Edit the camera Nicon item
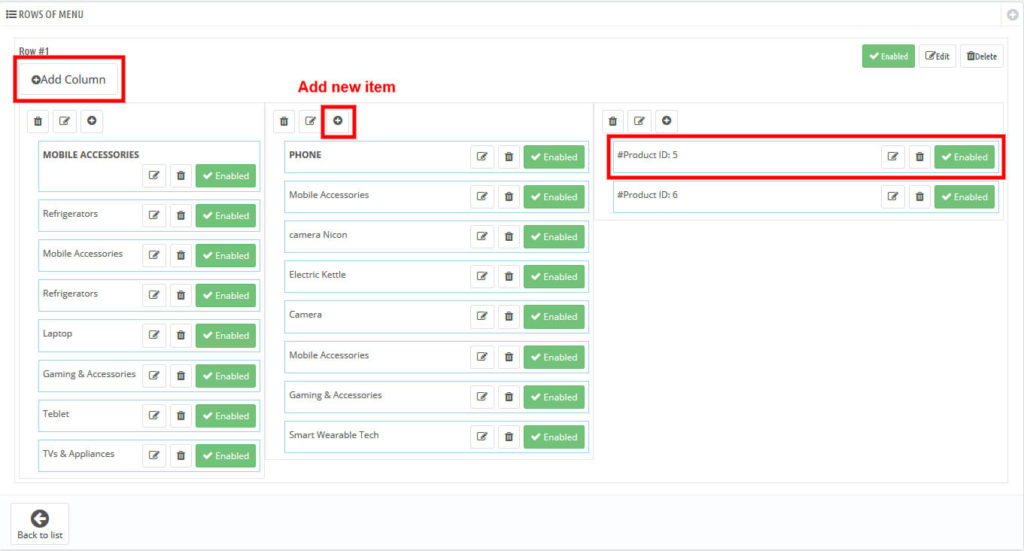This screenshot has width=1024, height=551. coord(483,237)
